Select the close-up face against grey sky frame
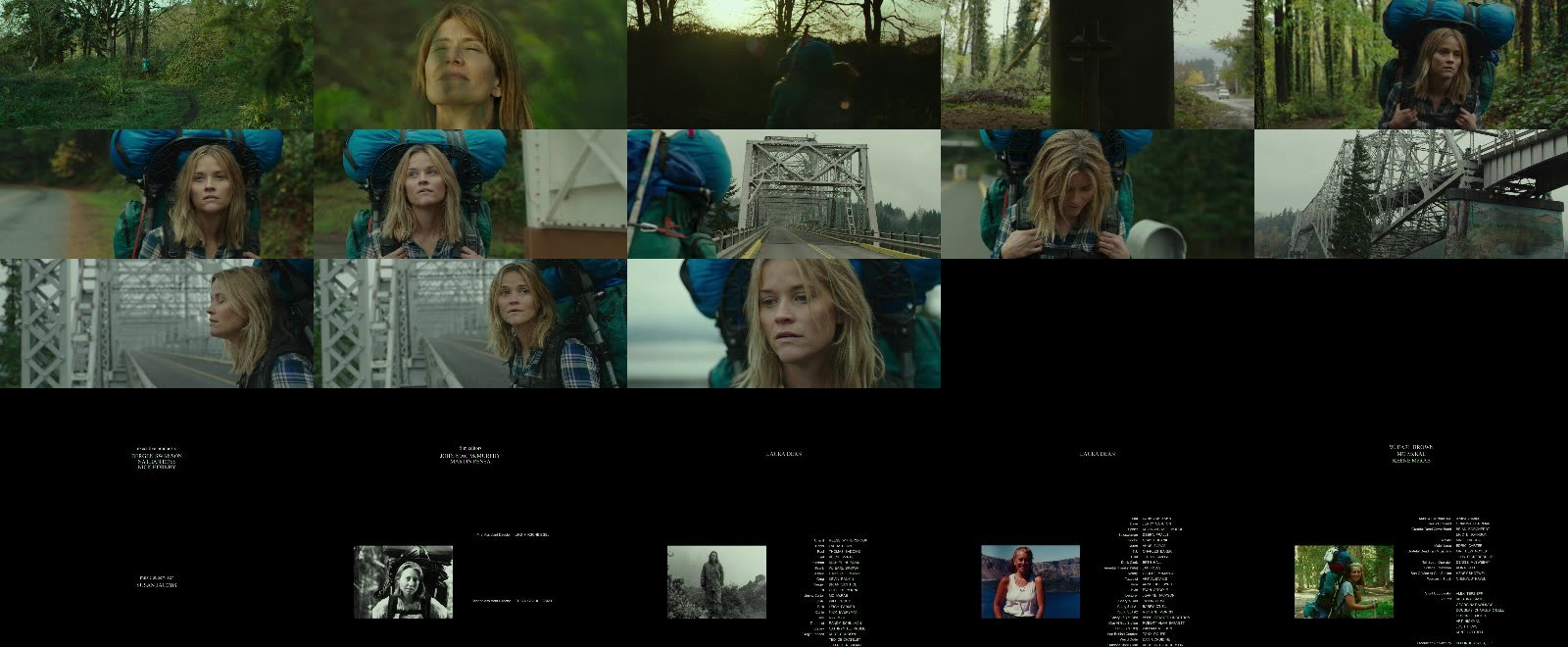Screen dimensions: 1568x647 tap(784, 323)
